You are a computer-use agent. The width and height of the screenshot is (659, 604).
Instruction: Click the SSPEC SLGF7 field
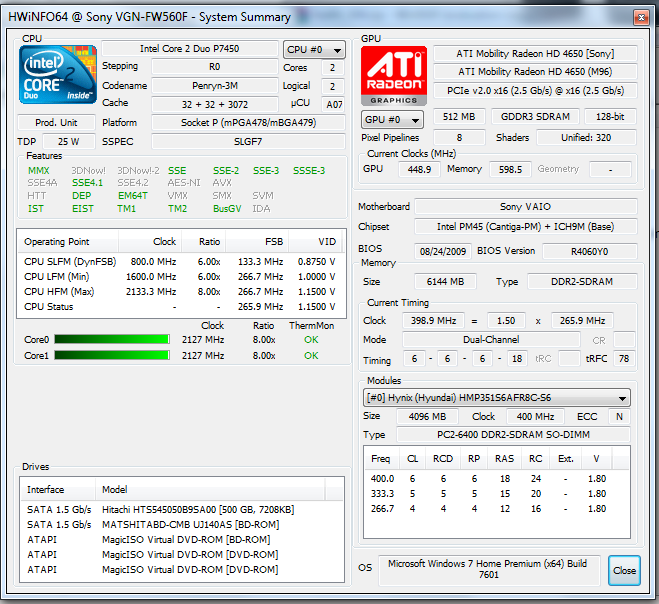248,142
